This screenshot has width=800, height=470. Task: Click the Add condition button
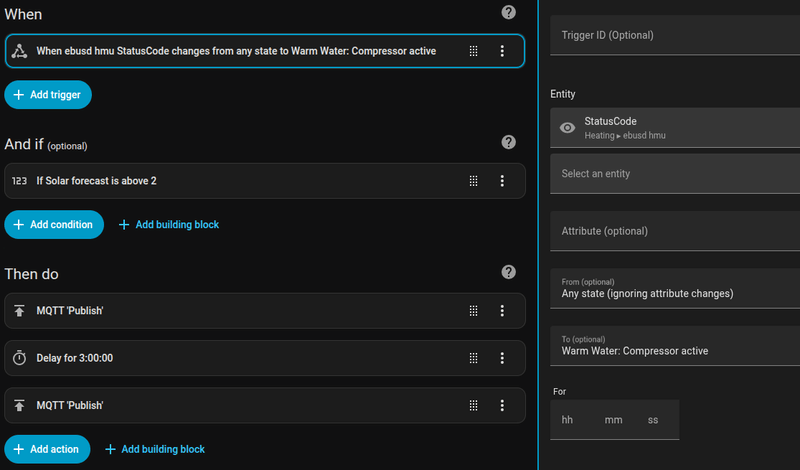point(54,224)
